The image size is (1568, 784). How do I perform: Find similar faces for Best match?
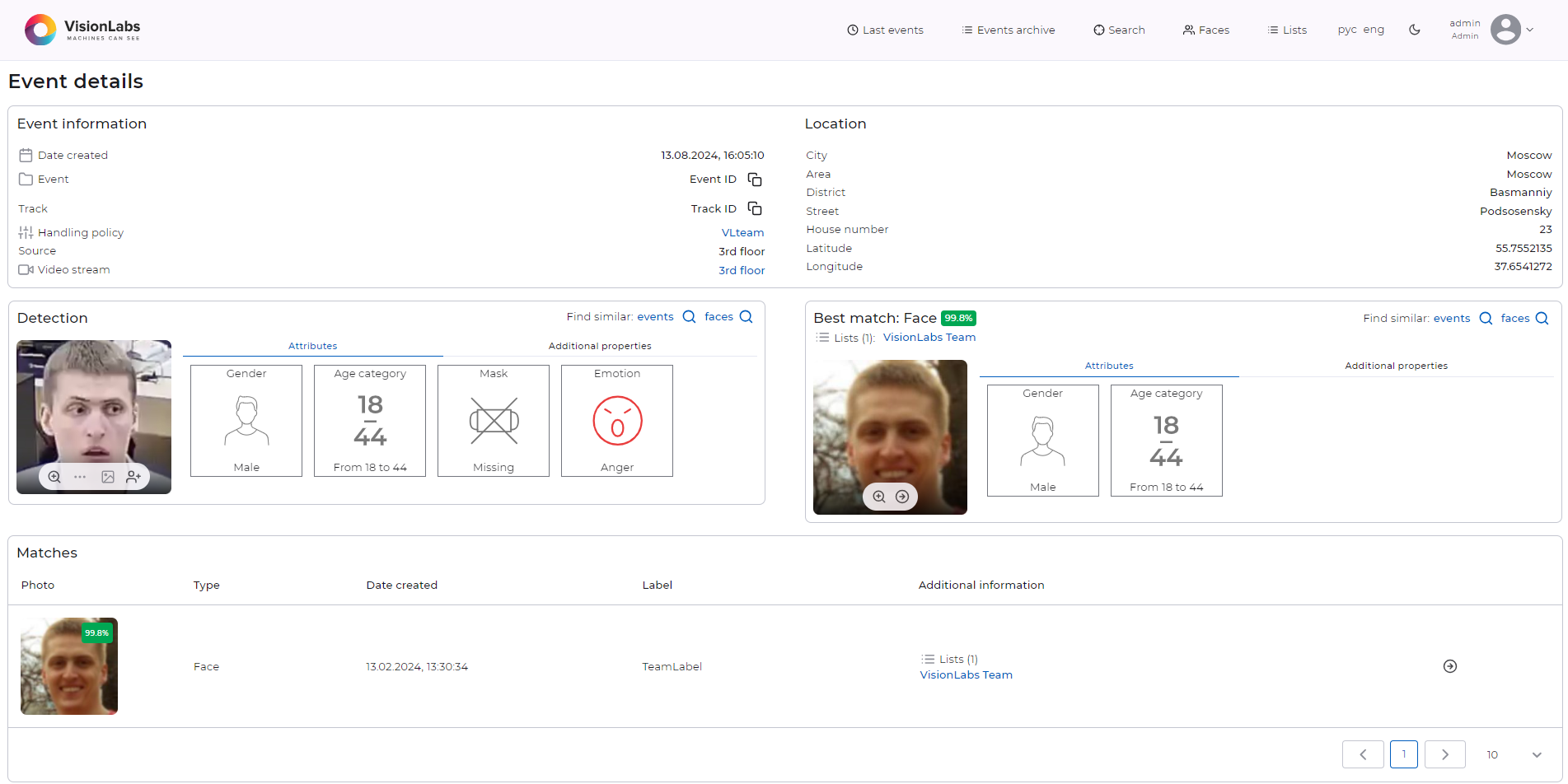tap(1524, 319)
